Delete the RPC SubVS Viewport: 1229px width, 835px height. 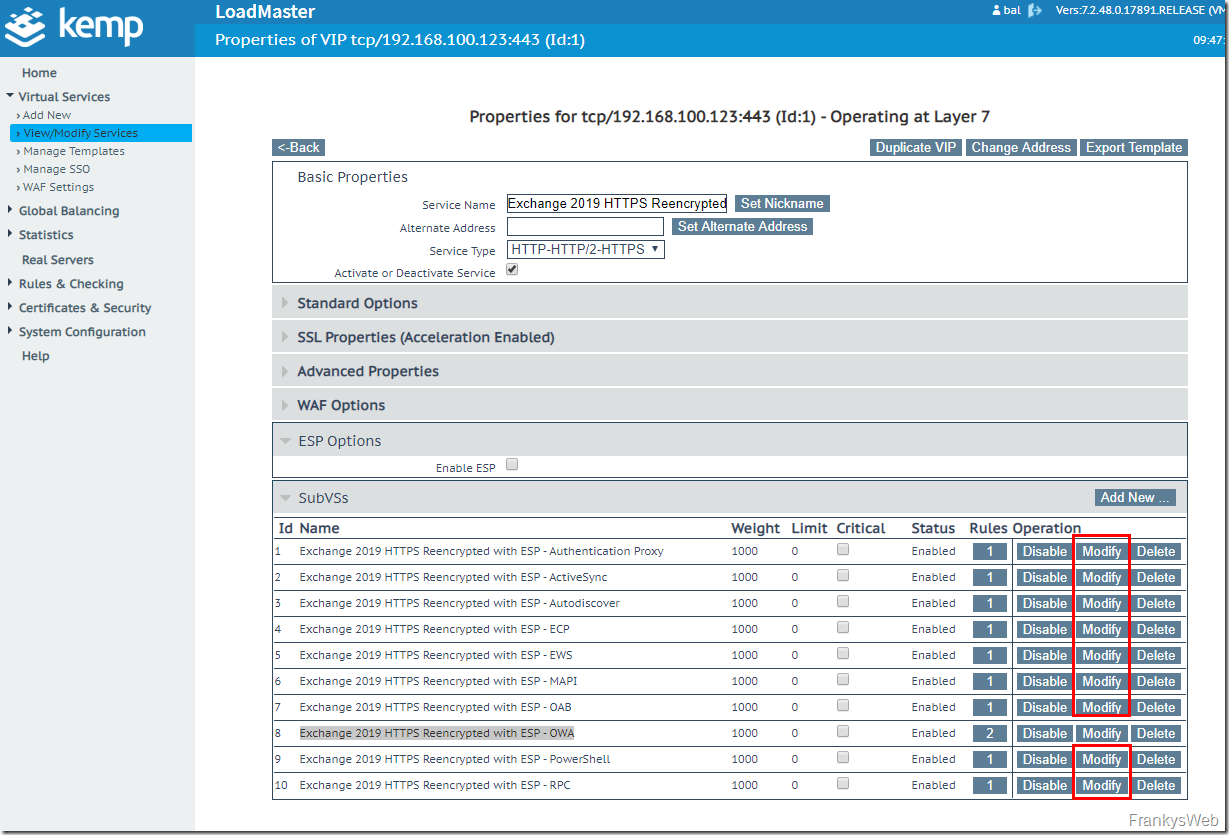[1155, 785]
